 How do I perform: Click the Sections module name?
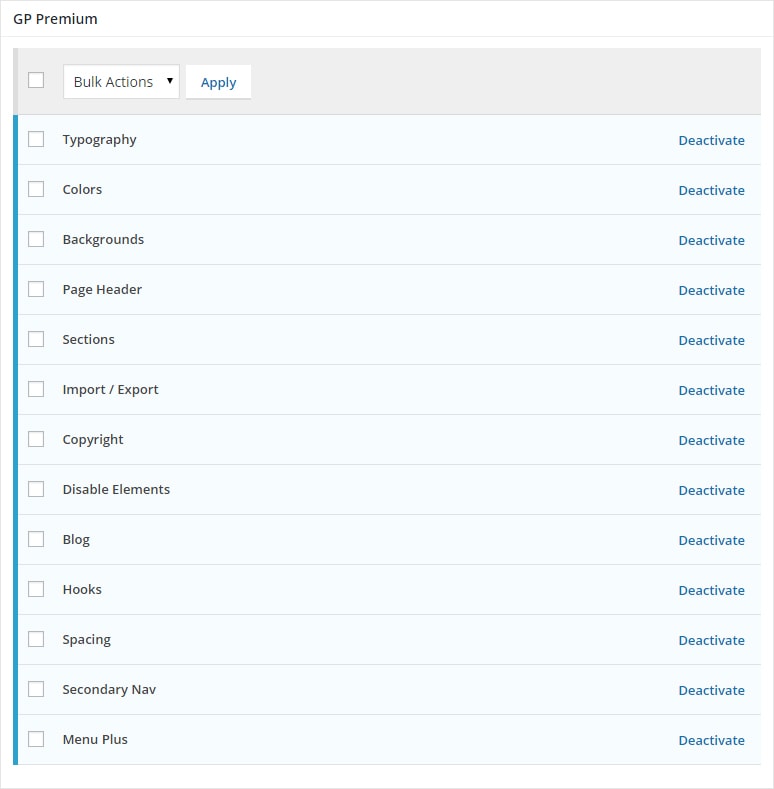click(x=89, y=339)
